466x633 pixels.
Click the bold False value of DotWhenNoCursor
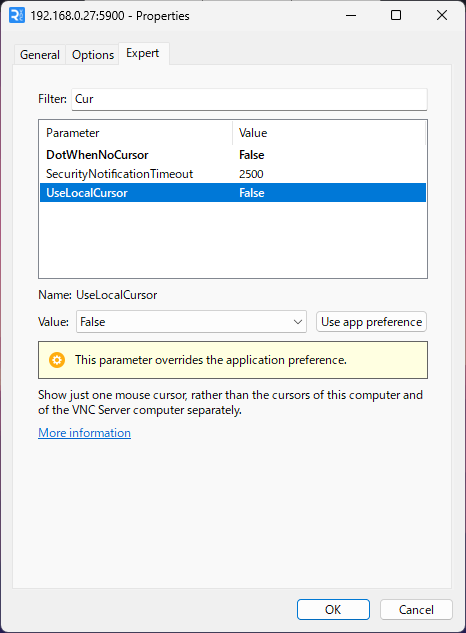(x=252, y=155)
